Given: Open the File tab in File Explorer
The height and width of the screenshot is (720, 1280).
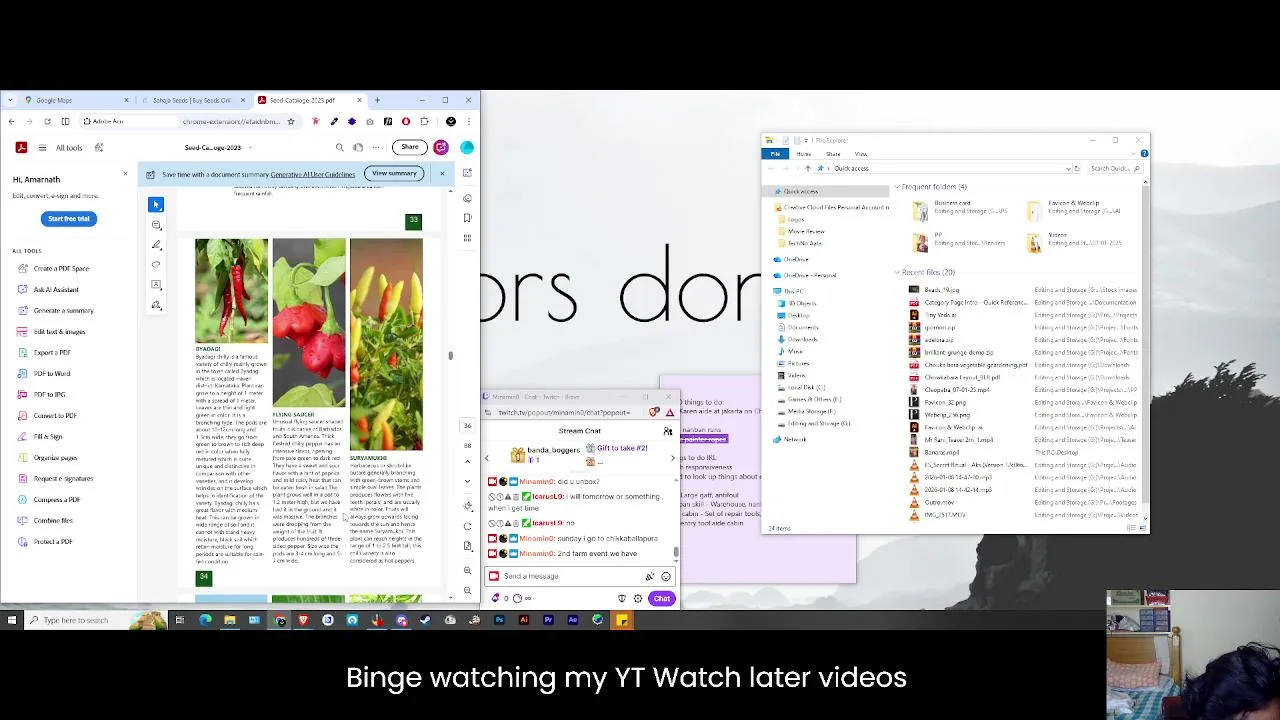Looking at the screenshot, I should coord(775,154).
